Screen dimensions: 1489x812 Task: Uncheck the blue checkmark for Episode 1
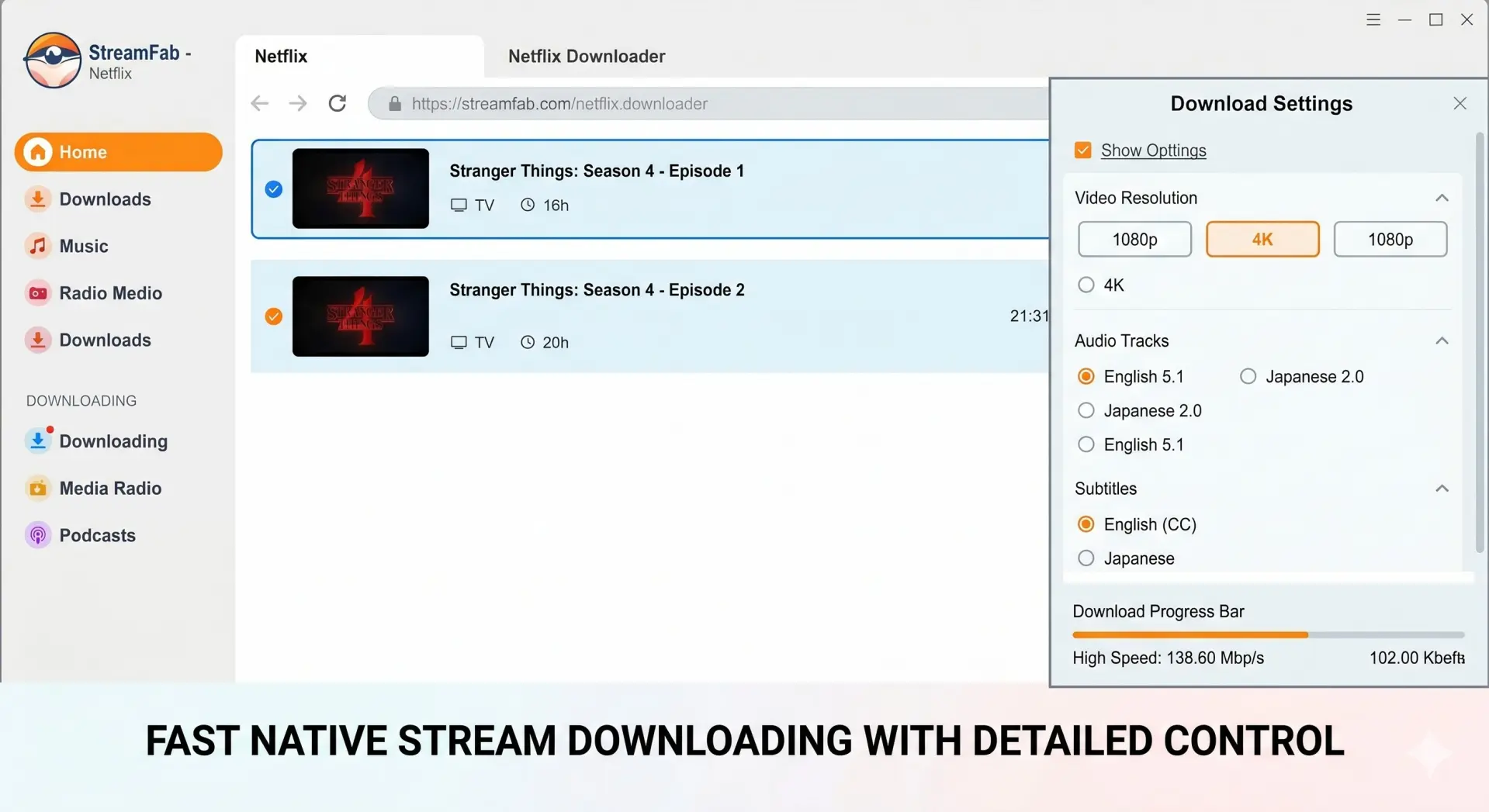point(273,189)
